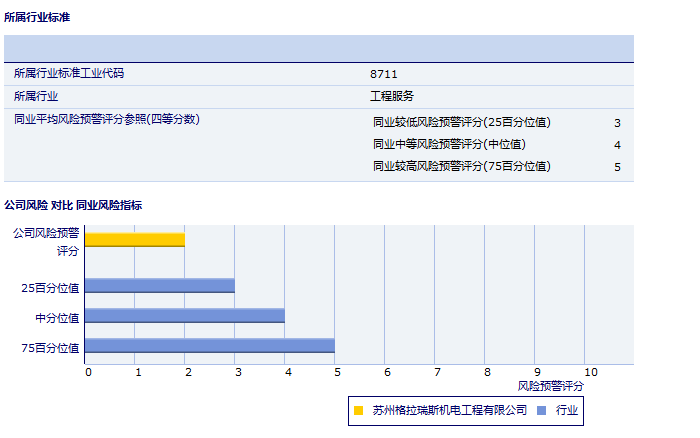Click the 同业较高风险预警评分(75百分位值) text
Image resolution: width=700 pixels, height=438 pixels.
[x=461, y=166]
